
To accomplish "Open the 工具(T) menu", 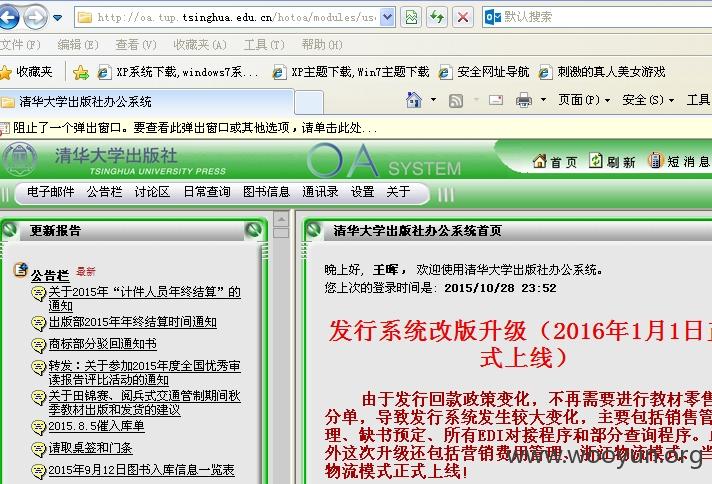I will click(x=264, y=44).
